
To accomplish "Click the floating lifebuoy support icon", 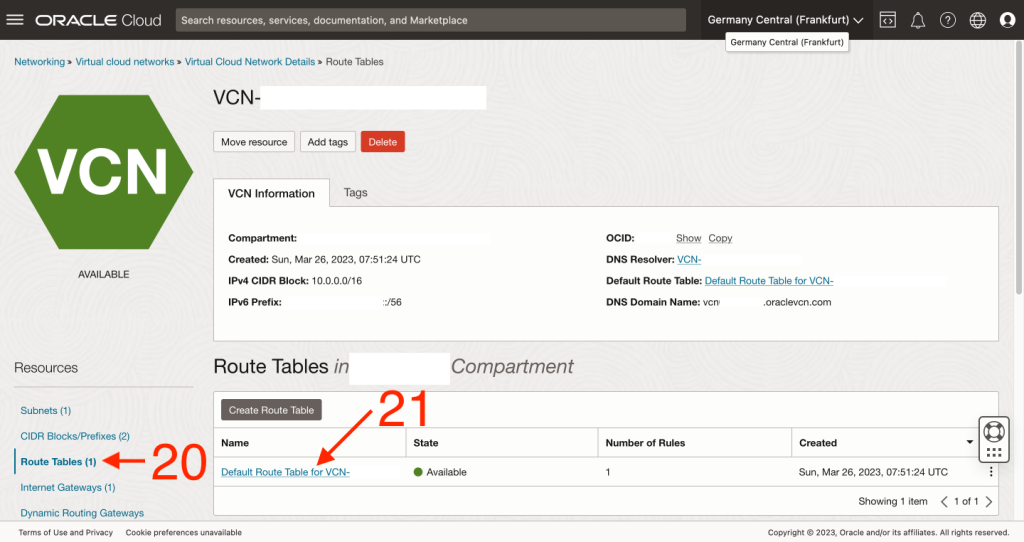I will (993, 432).
